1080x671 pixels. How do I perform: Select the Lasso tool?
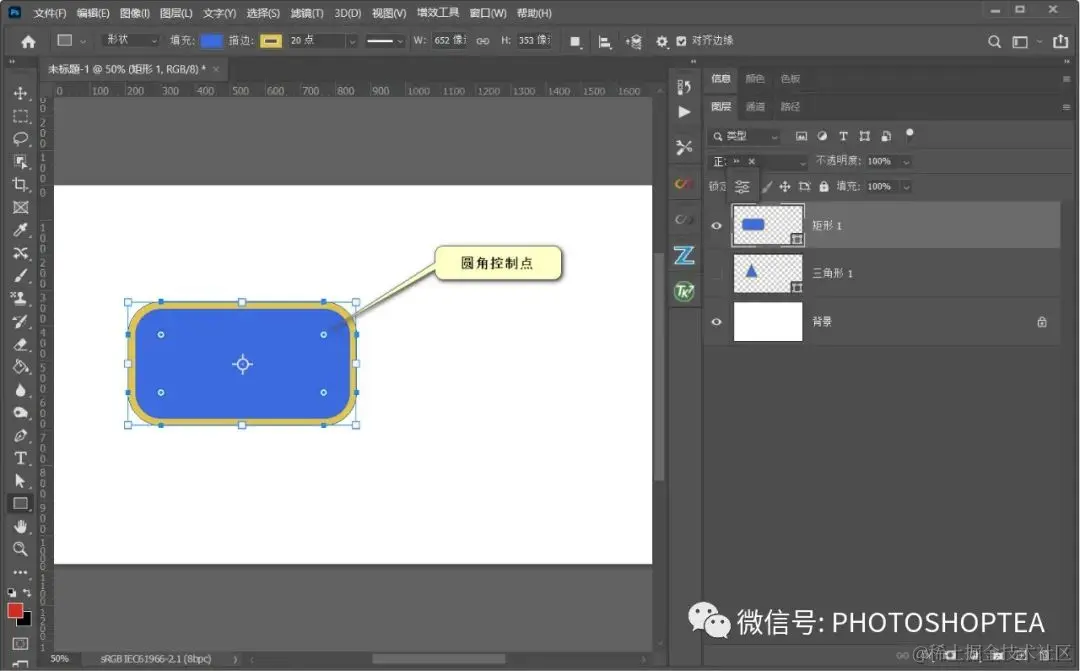(21, 139)
